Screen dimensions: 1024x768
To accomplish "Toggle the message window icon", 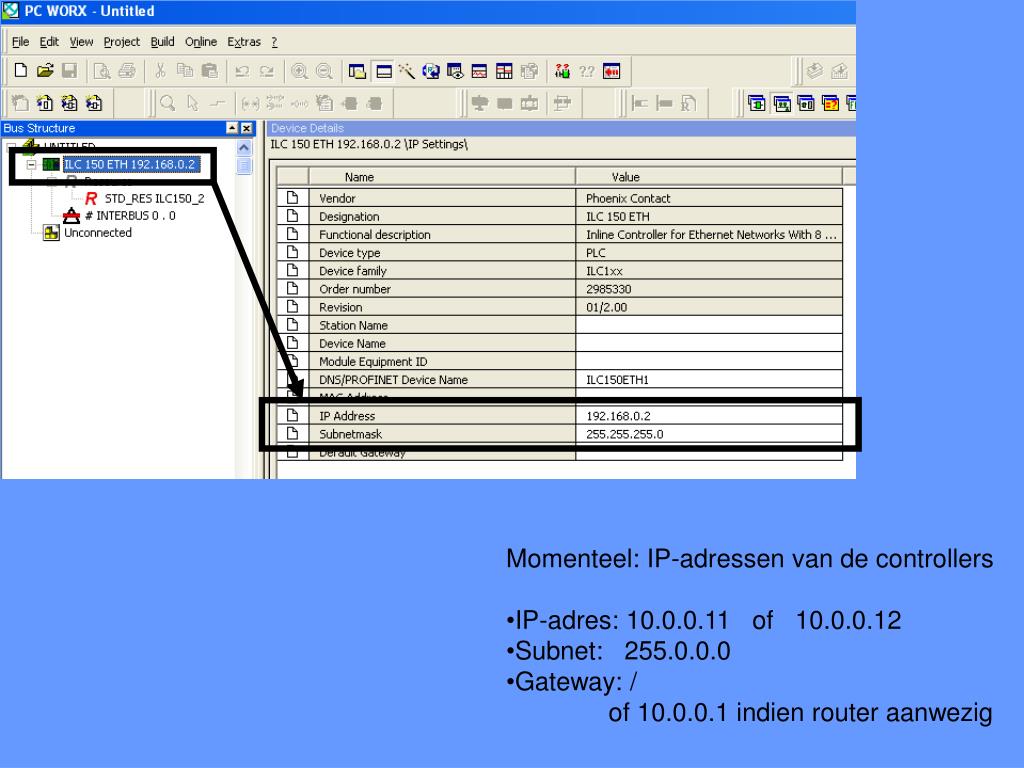I will (x=384, y=71).
